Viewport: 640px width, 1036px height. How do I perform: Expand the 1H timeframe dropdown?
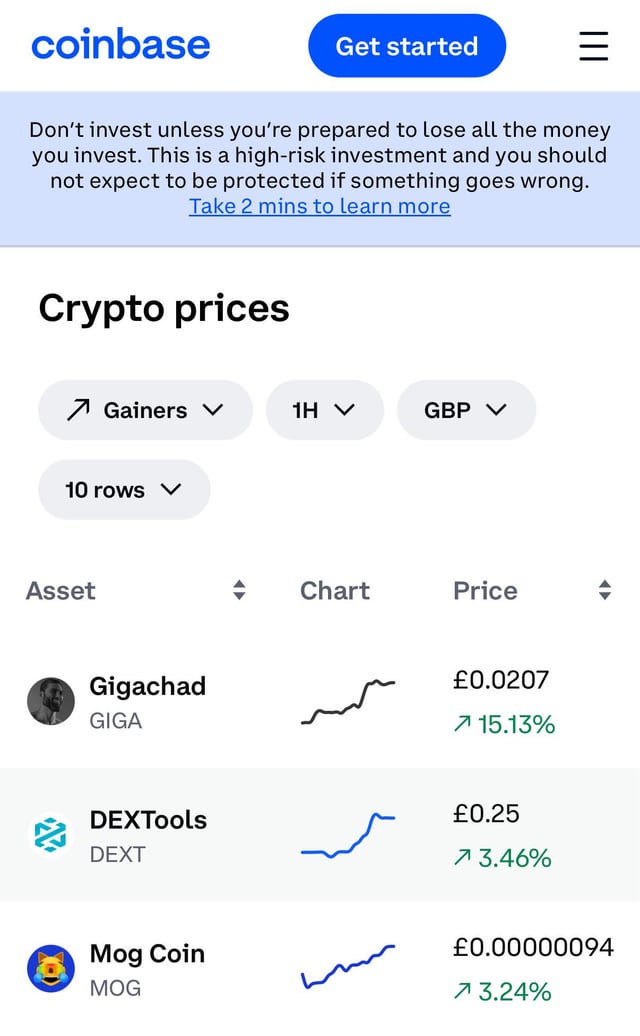(x=324, y=410)
